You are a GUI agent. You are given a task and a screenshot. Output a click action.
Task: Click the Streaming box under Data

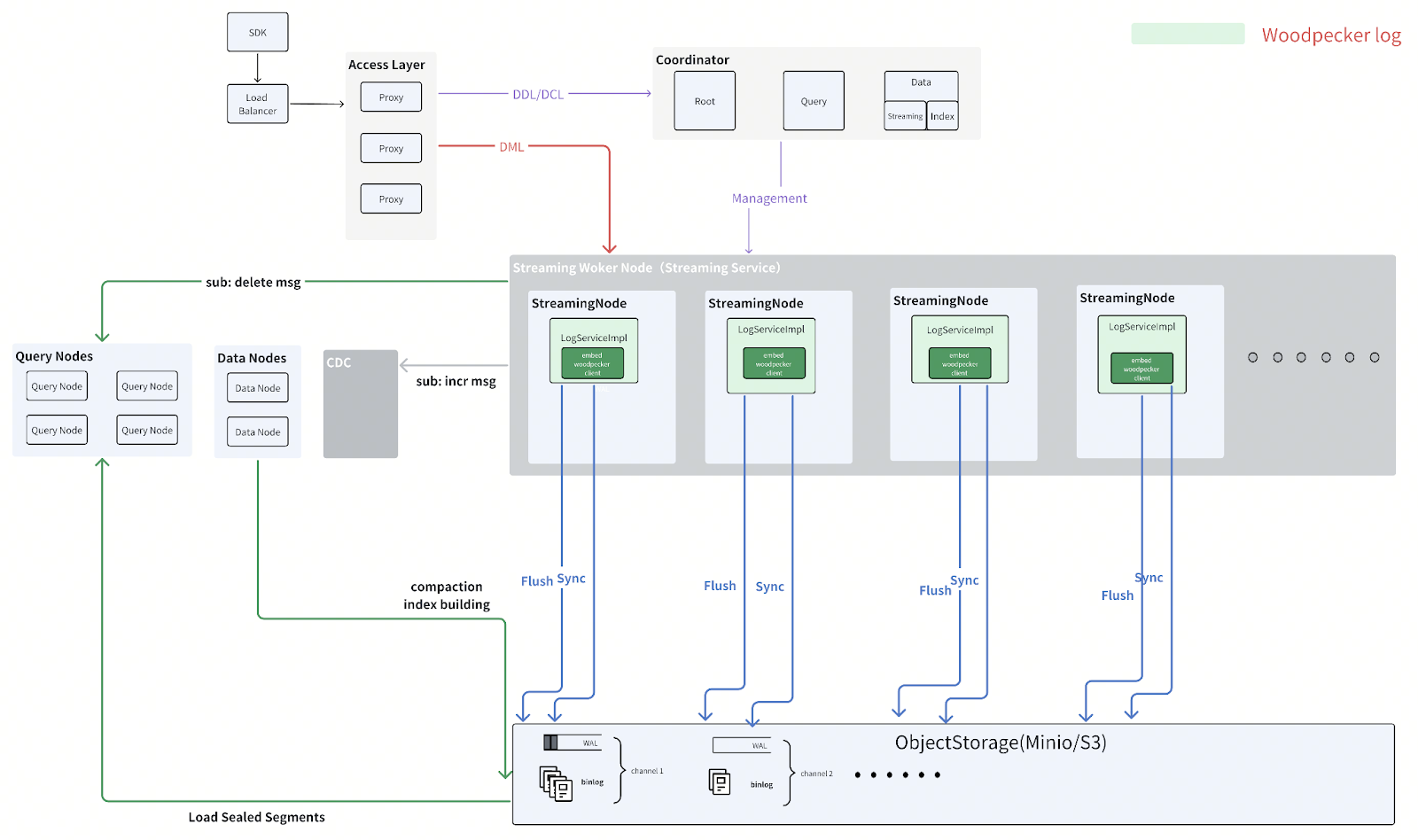pyautogui.click(x=905, y=116)
